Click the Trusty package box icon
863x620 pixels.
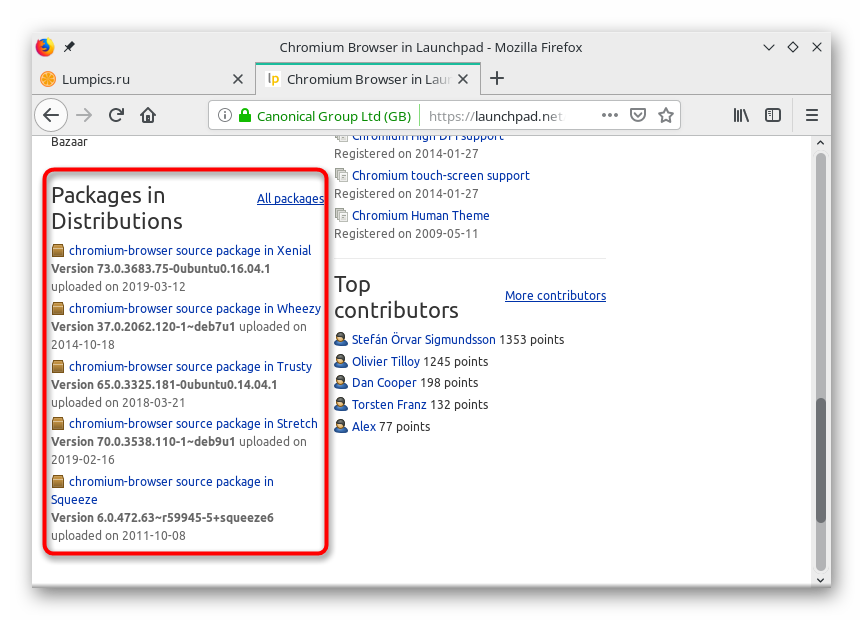[58, 367]
